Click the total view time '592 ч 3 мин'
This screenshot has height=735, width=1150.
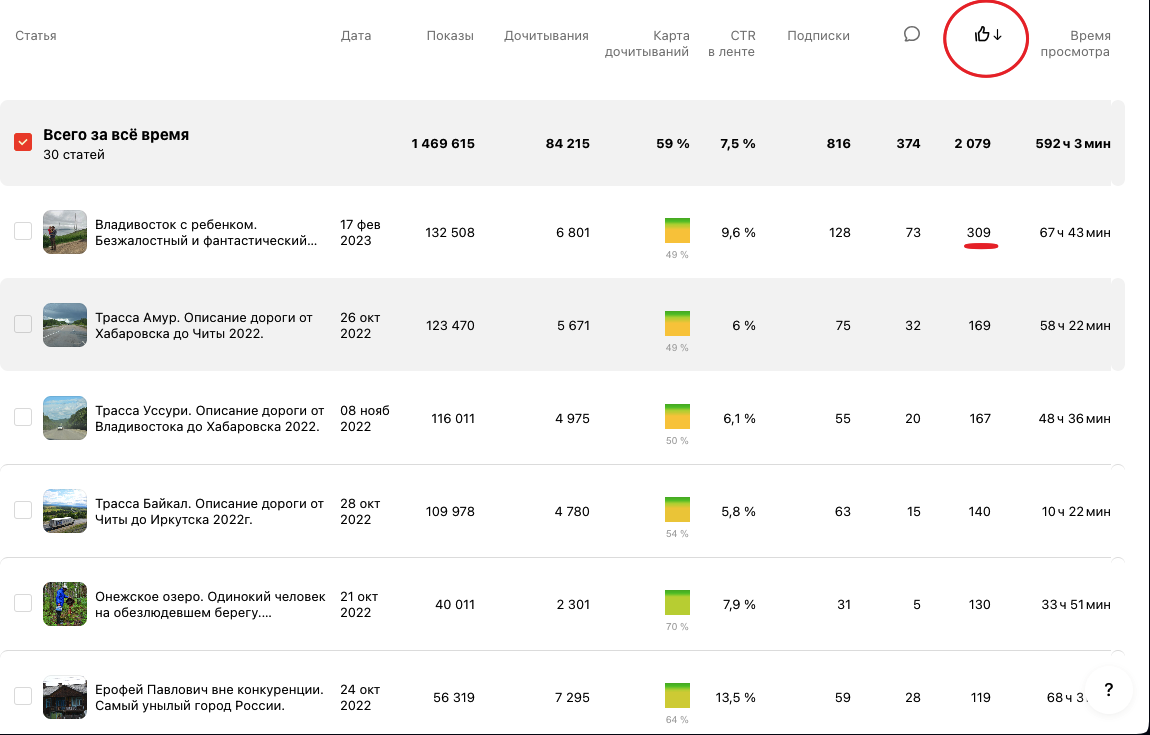pyautogui.click(x=1073, y=144)
